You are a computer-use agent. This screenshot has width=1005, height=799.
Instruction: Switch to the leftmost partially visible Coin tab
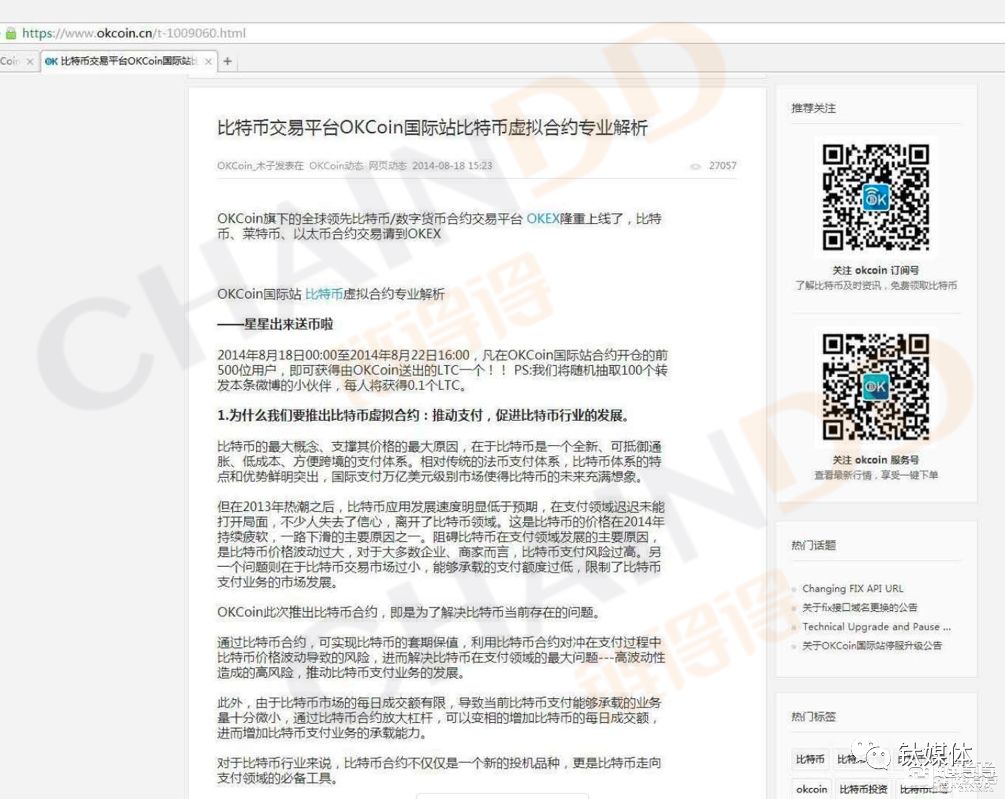coord(10,61)
